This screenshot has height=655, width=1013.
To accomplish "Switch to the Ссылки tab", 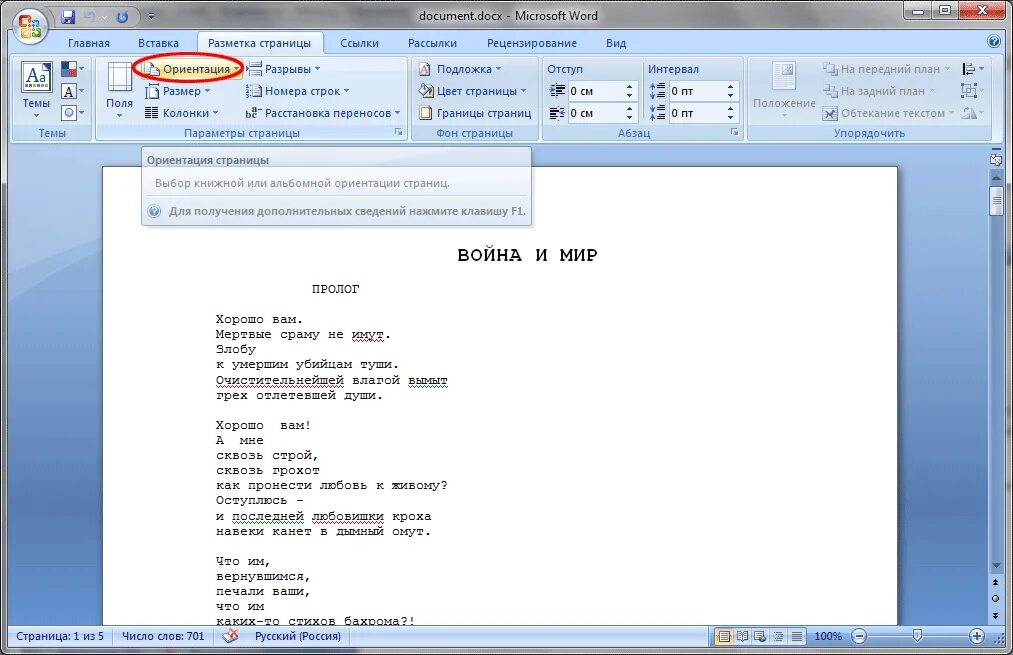I will tap(359, 43).
